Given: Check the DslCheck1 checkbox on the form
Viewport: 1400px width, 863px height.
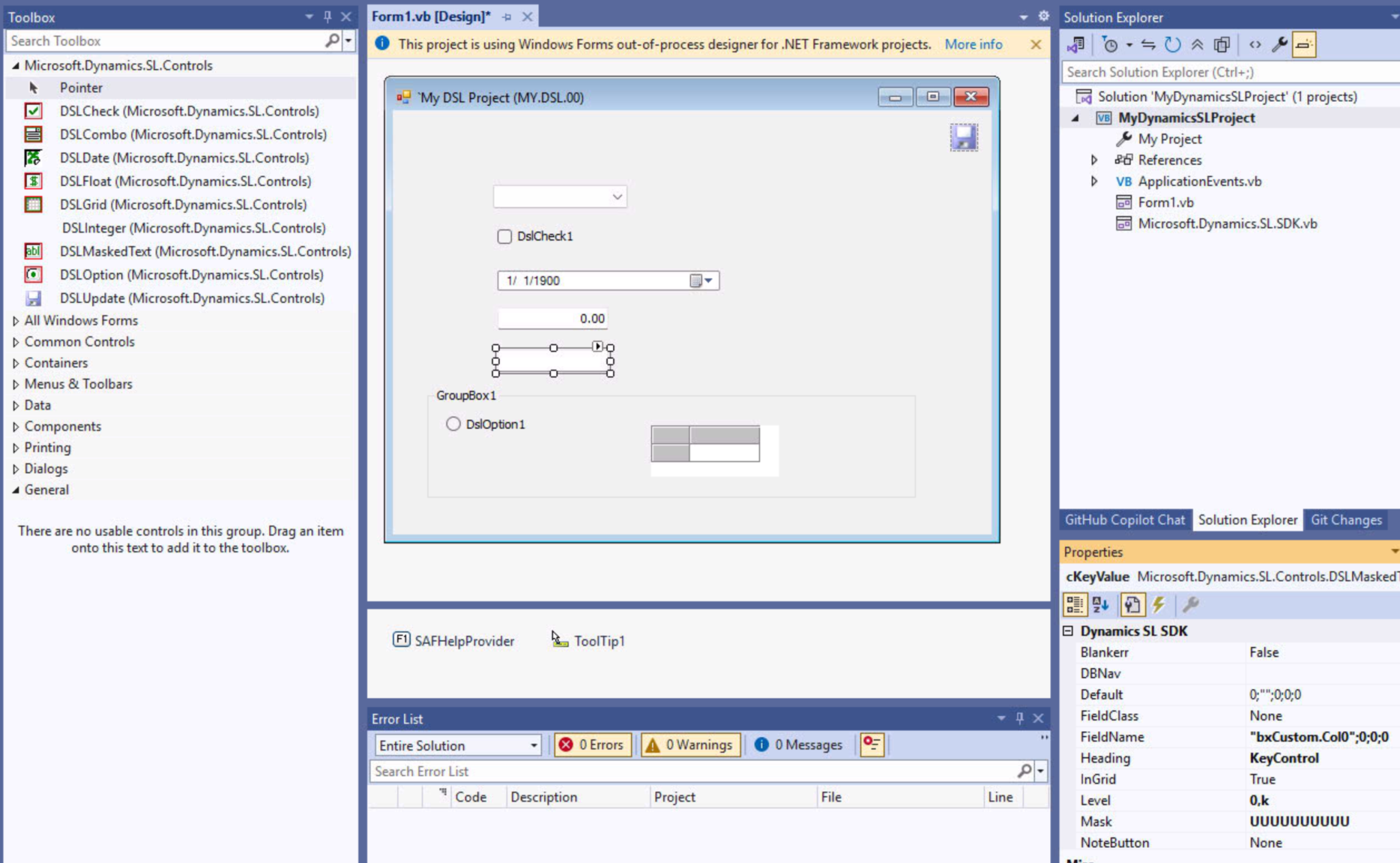Looking at the screenshot, I should 504,236.
